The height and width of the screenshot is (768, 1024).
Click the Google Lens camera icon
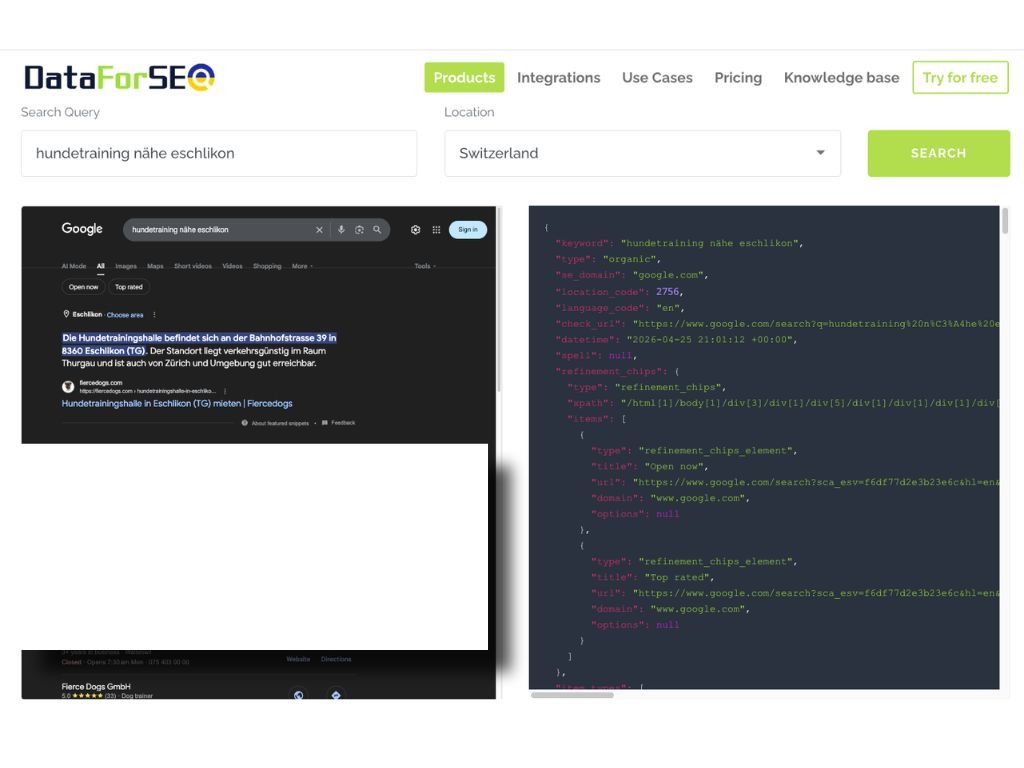[359, 230]
